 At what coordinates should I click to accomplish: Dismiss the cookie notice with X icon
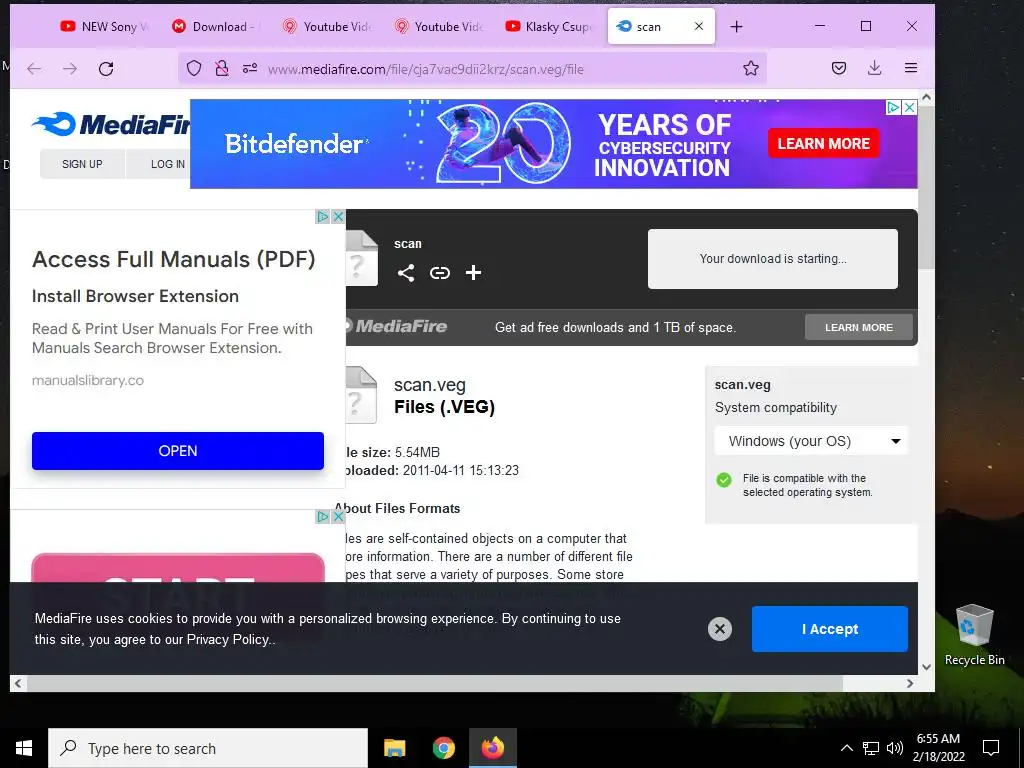pos(720,629)
